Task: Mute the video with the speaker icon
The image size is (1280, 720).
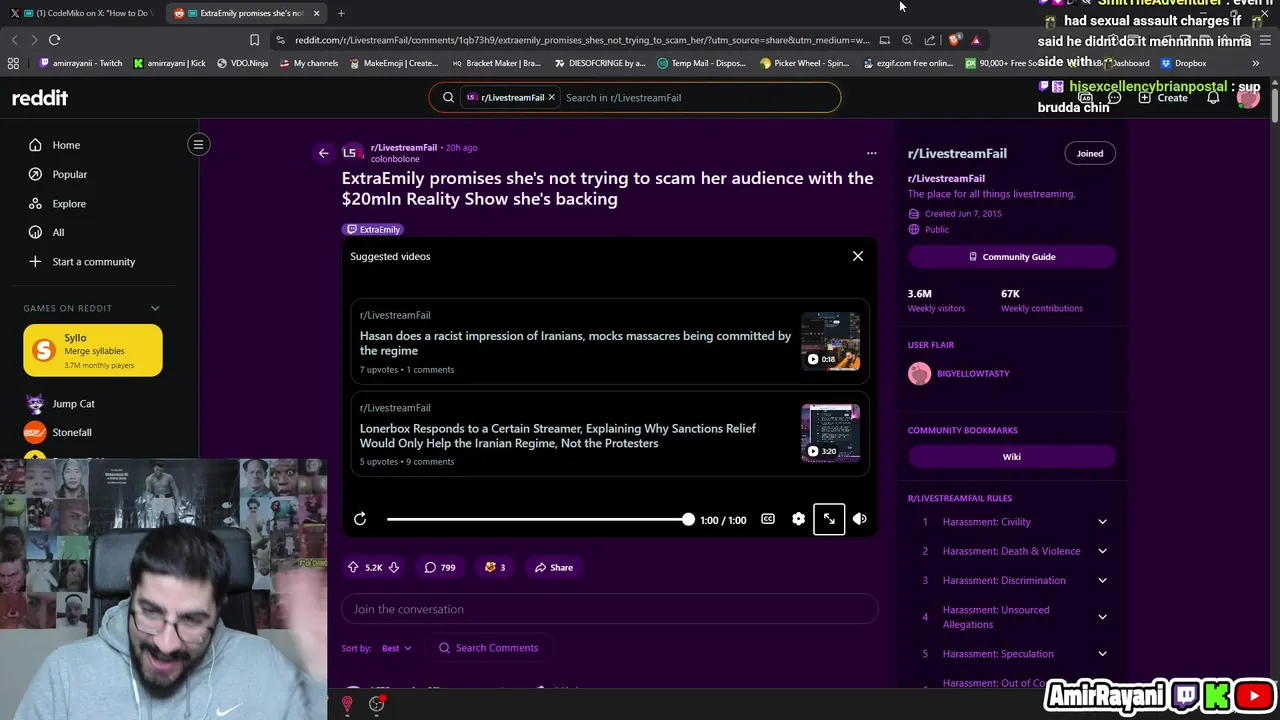Action: [859, 519]
